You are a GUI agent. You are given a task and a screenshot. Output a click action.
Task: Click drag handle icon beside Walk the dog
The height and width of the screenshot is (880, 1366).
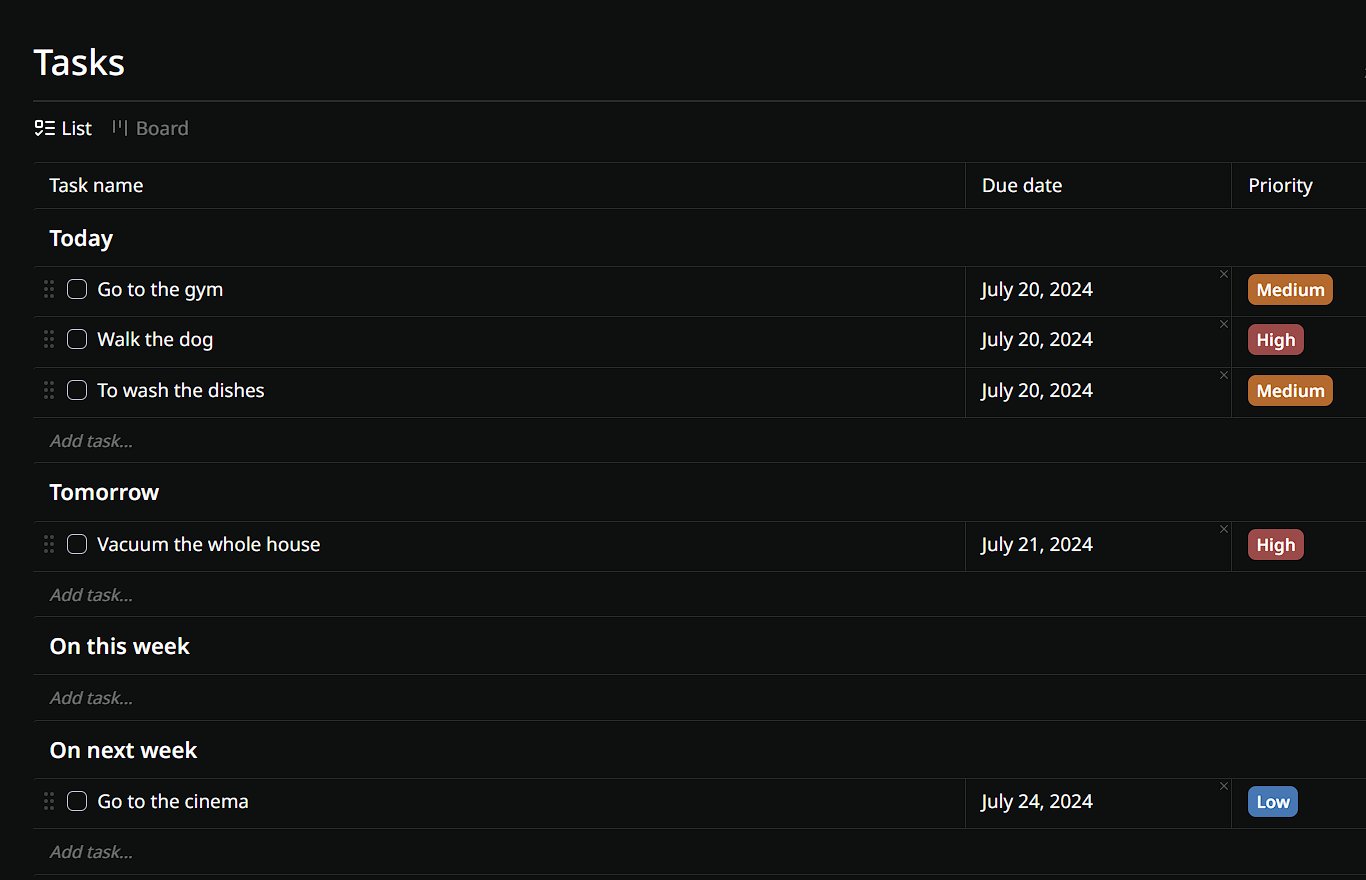49,340
